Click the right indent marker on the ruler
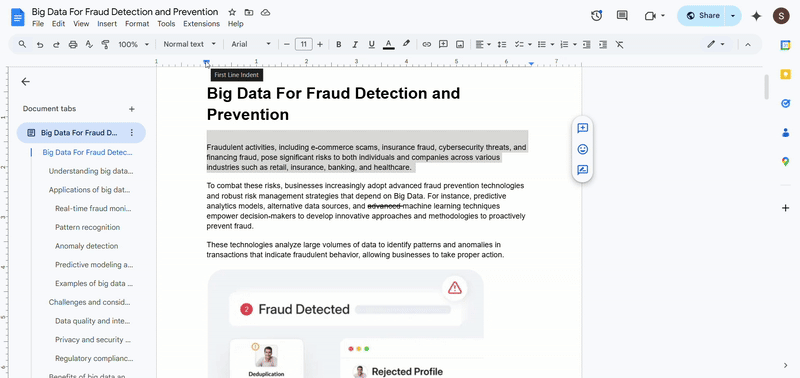The height and width of the screenshot is (378, 800). point(531,64)
